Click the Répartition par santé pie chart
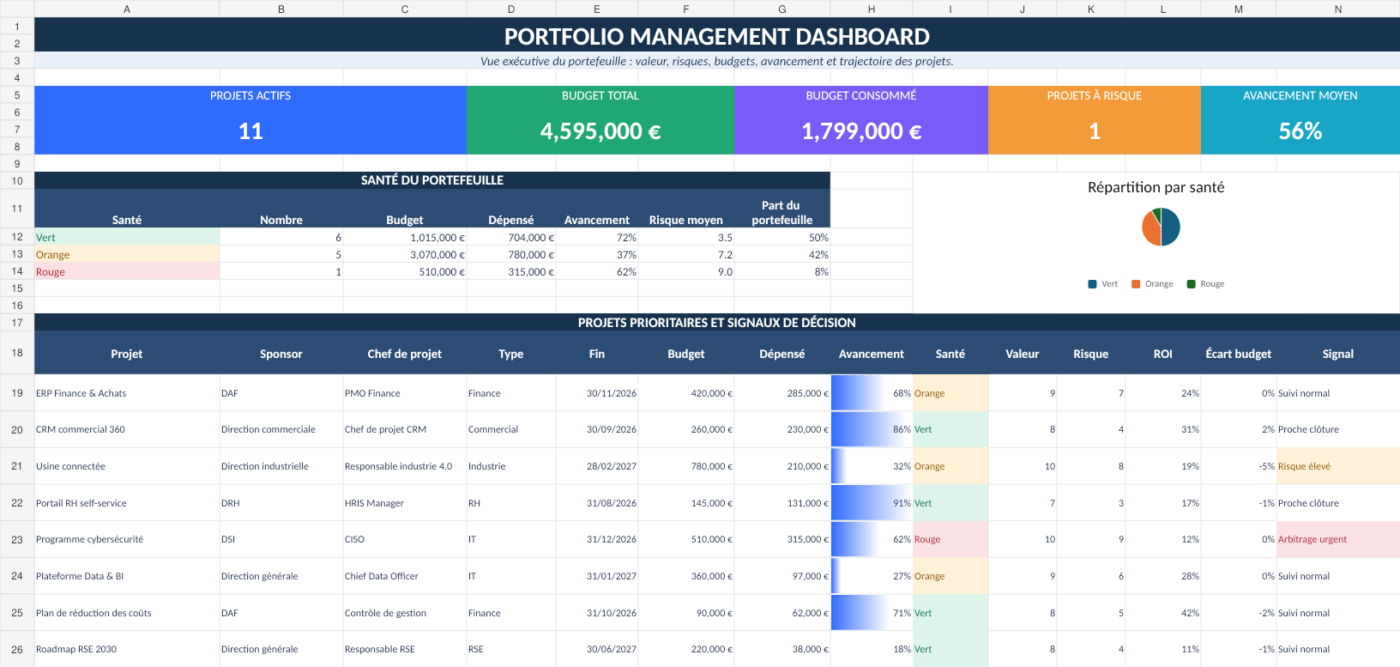The height and width of the screenshot is (667, 1400). 1161,226
